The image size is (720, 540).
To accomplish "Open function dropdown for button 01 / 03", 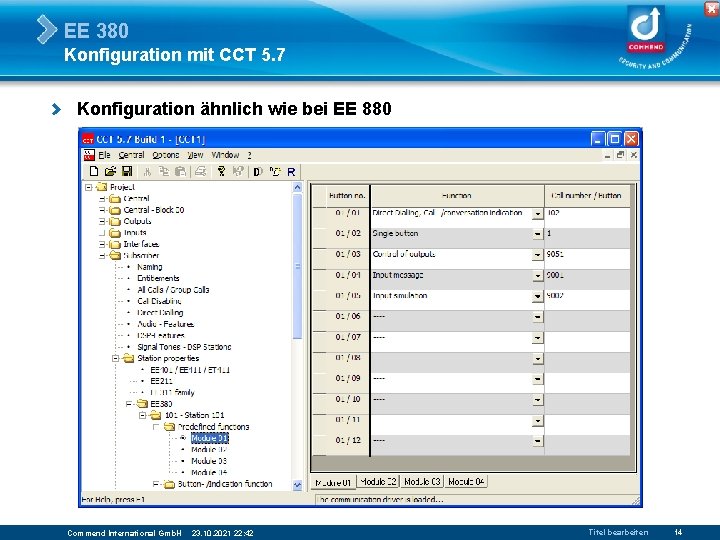I will (x=537, y=255).
